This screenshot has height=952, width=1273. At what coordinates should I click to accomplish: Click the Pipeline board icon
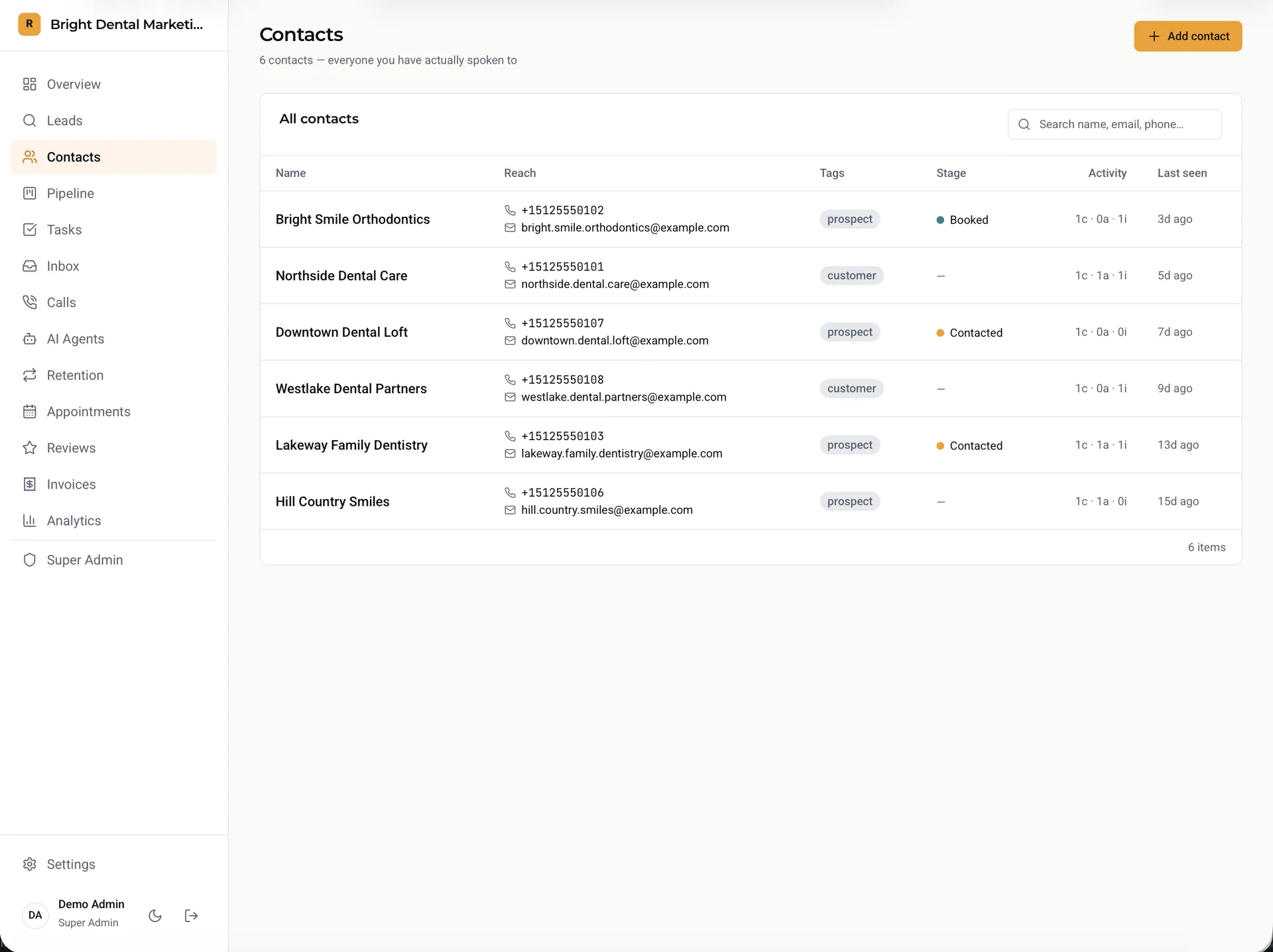point(29,193)
